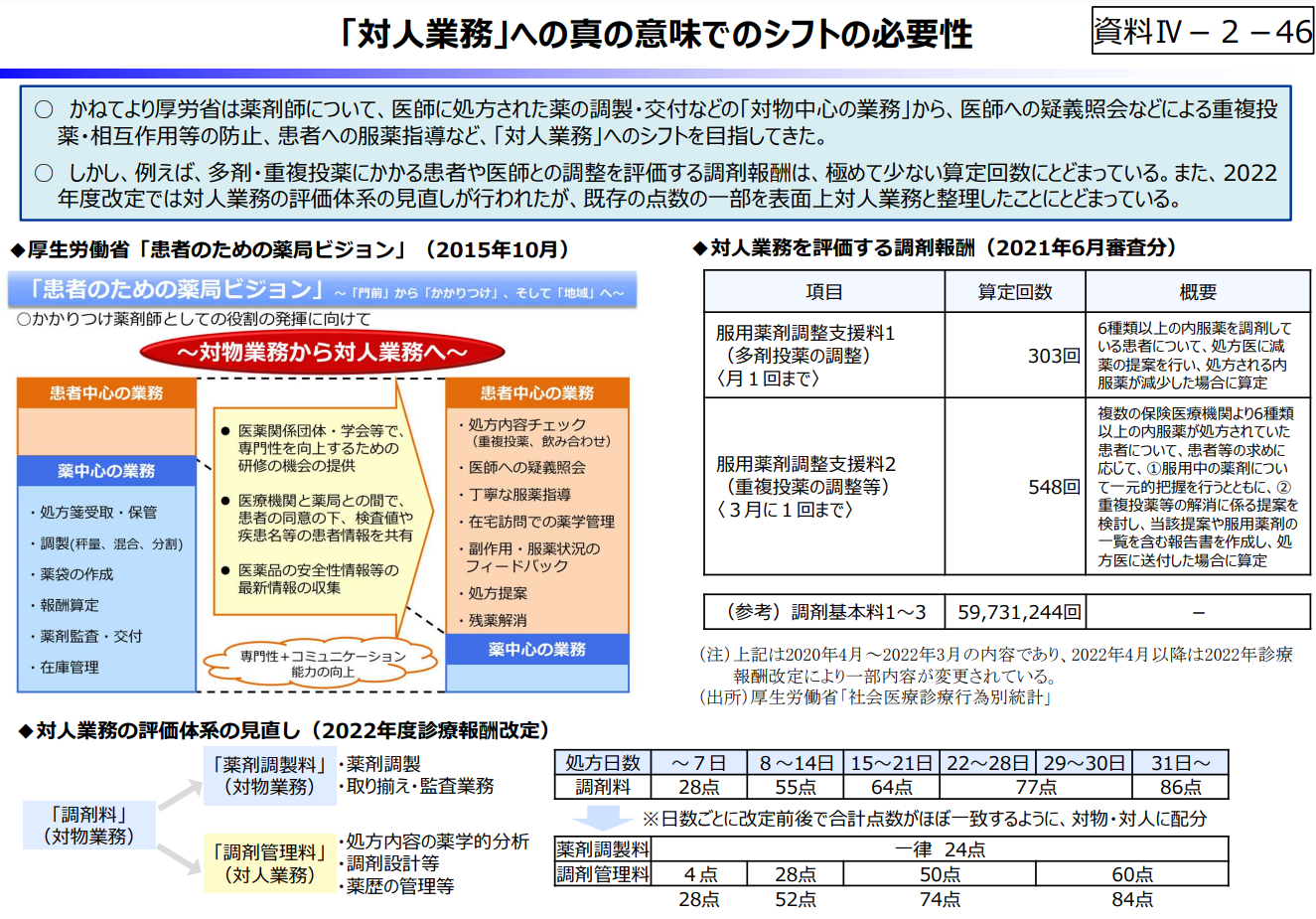The width and height of the screenshot is (1316, 919).
Task: Click diamond bullet before 対人業務を評価する調剤報酬 heading
Action: [699, 249]
